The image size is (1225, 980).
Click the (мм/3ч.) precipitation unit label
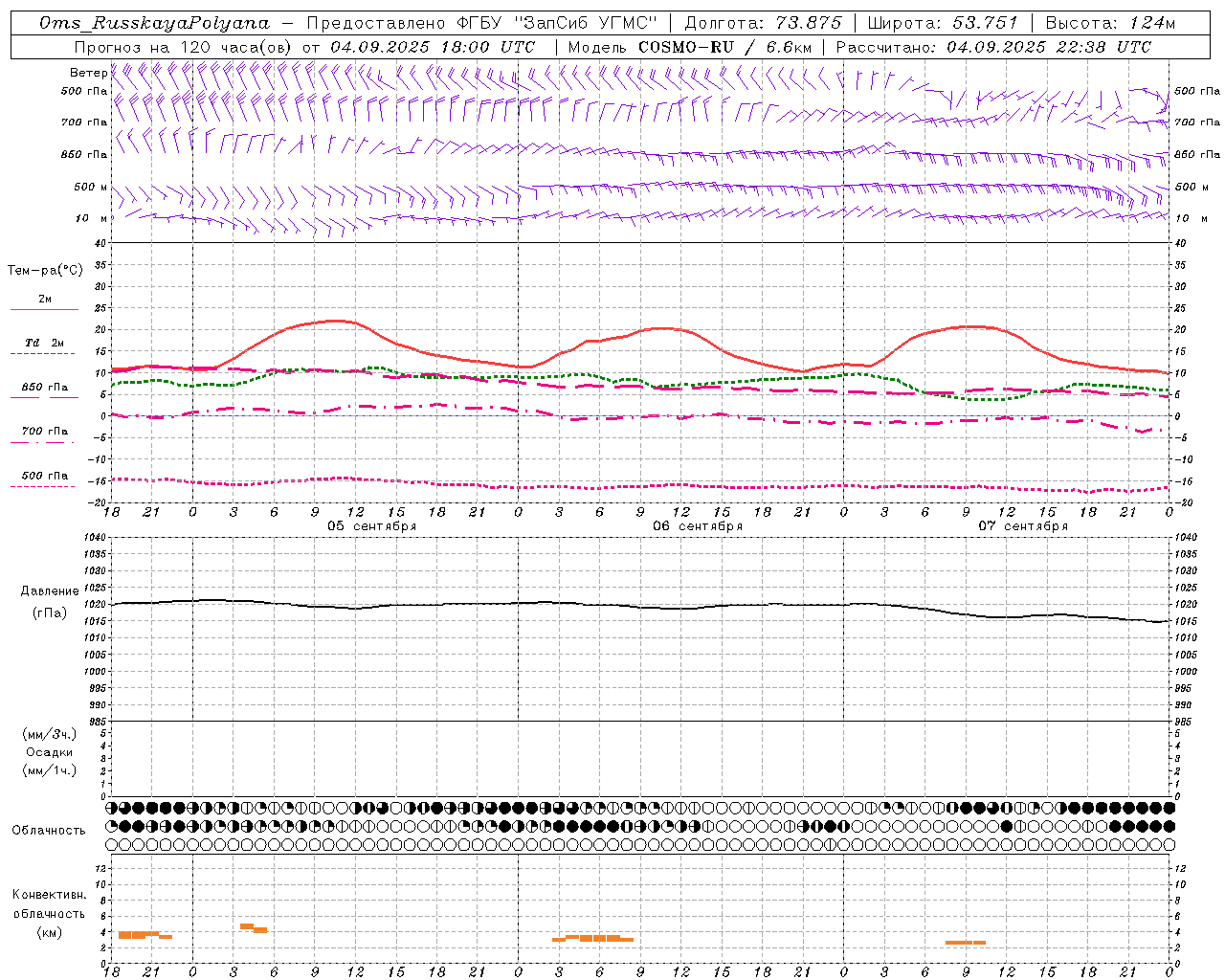coord(50,734)
